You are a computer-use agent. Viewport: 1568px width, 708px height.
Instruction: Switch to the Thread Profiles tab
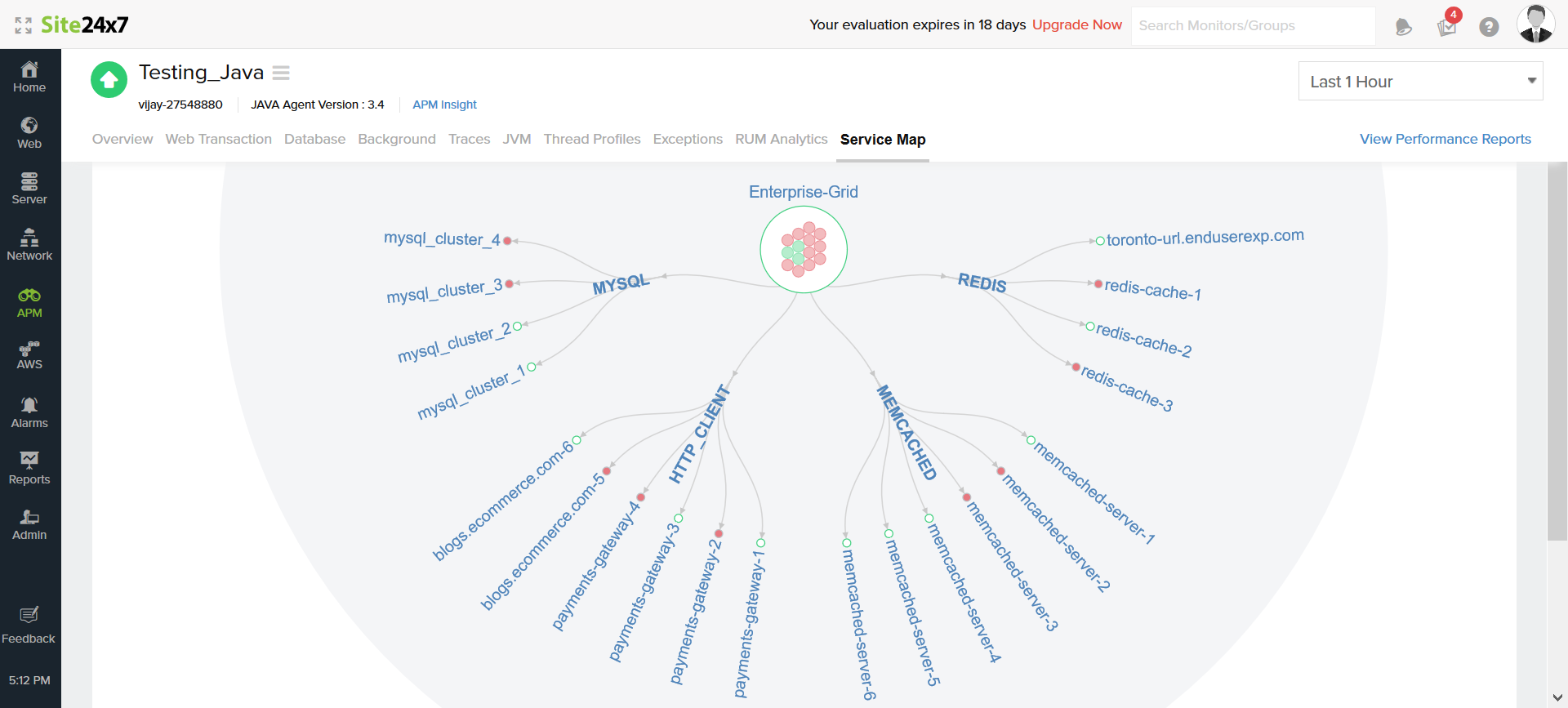[592, 139]
